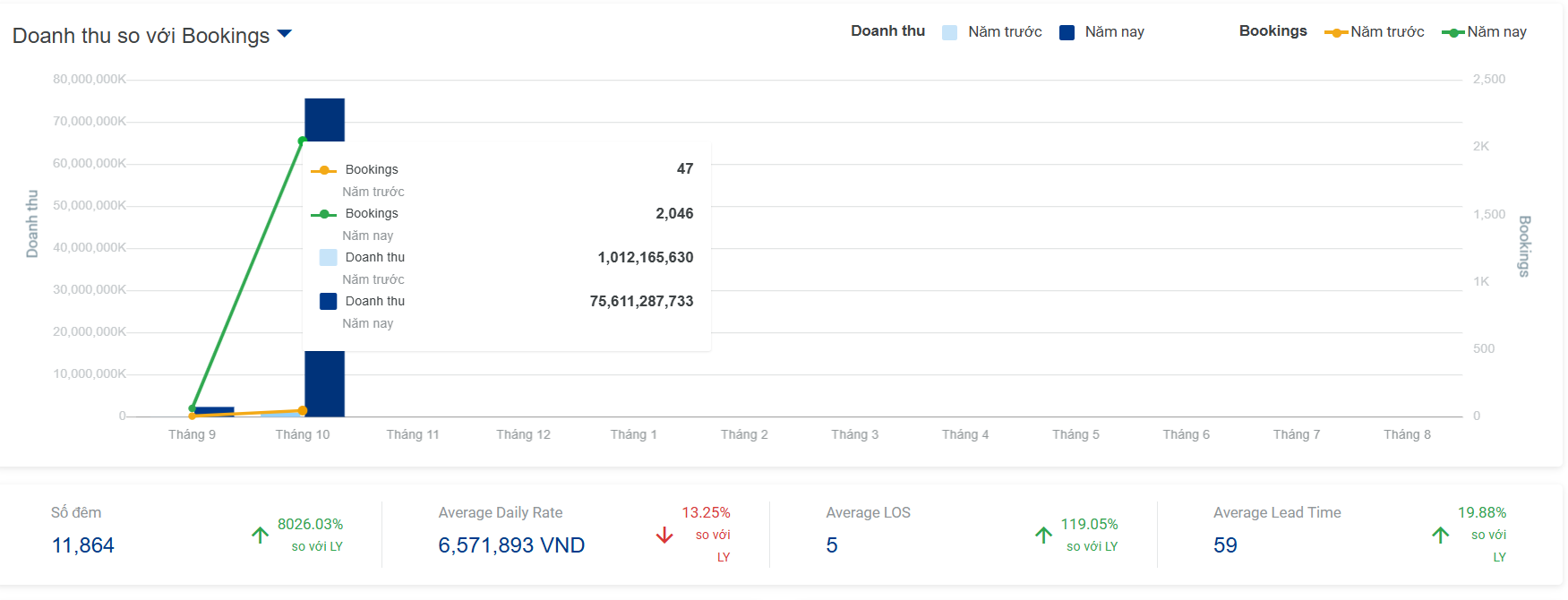Click the 'Tháng 4' axis label
Screen dimensions: 1568x600
[965, 434]
